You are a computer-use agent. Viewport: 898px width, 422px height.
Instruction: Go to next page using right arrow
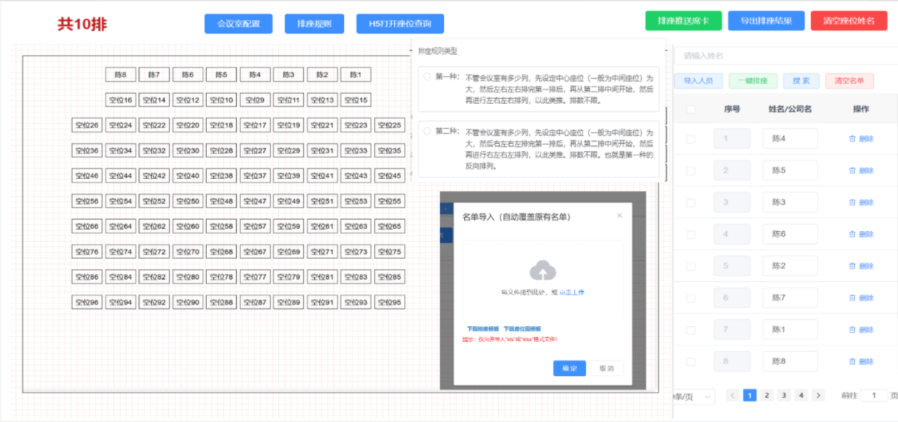pos(818,396)
